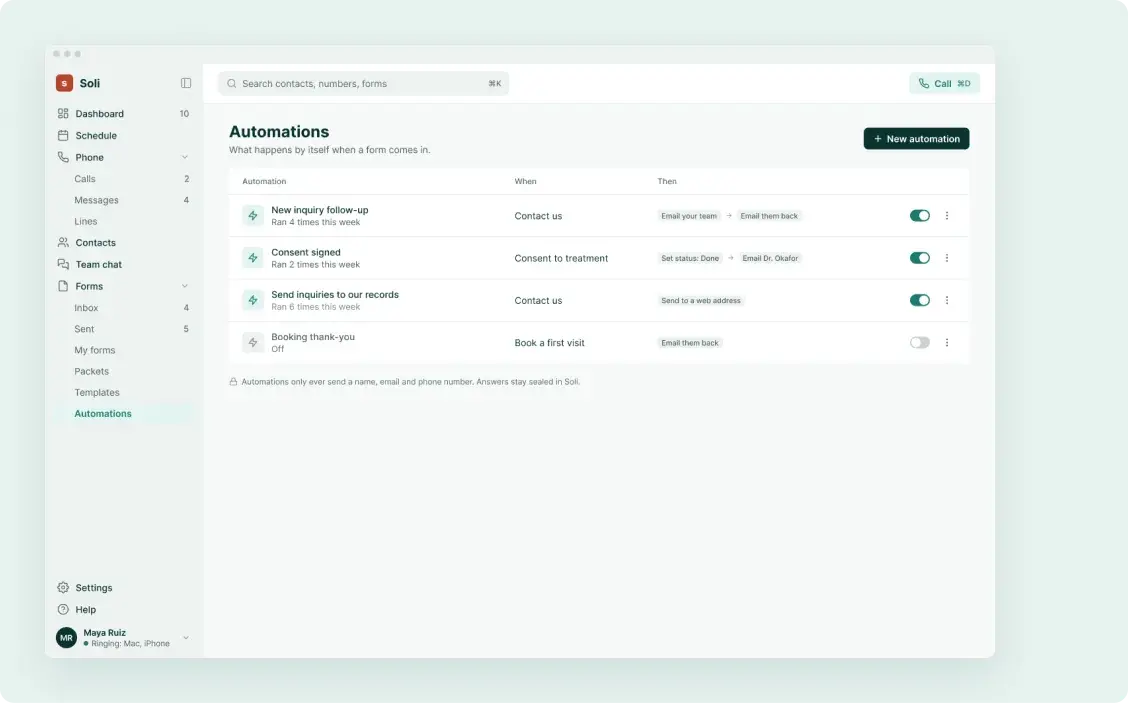Collapse the sidebar panel icon
The width and height of the screenshot is (1128, 703).
coord(186,83)
